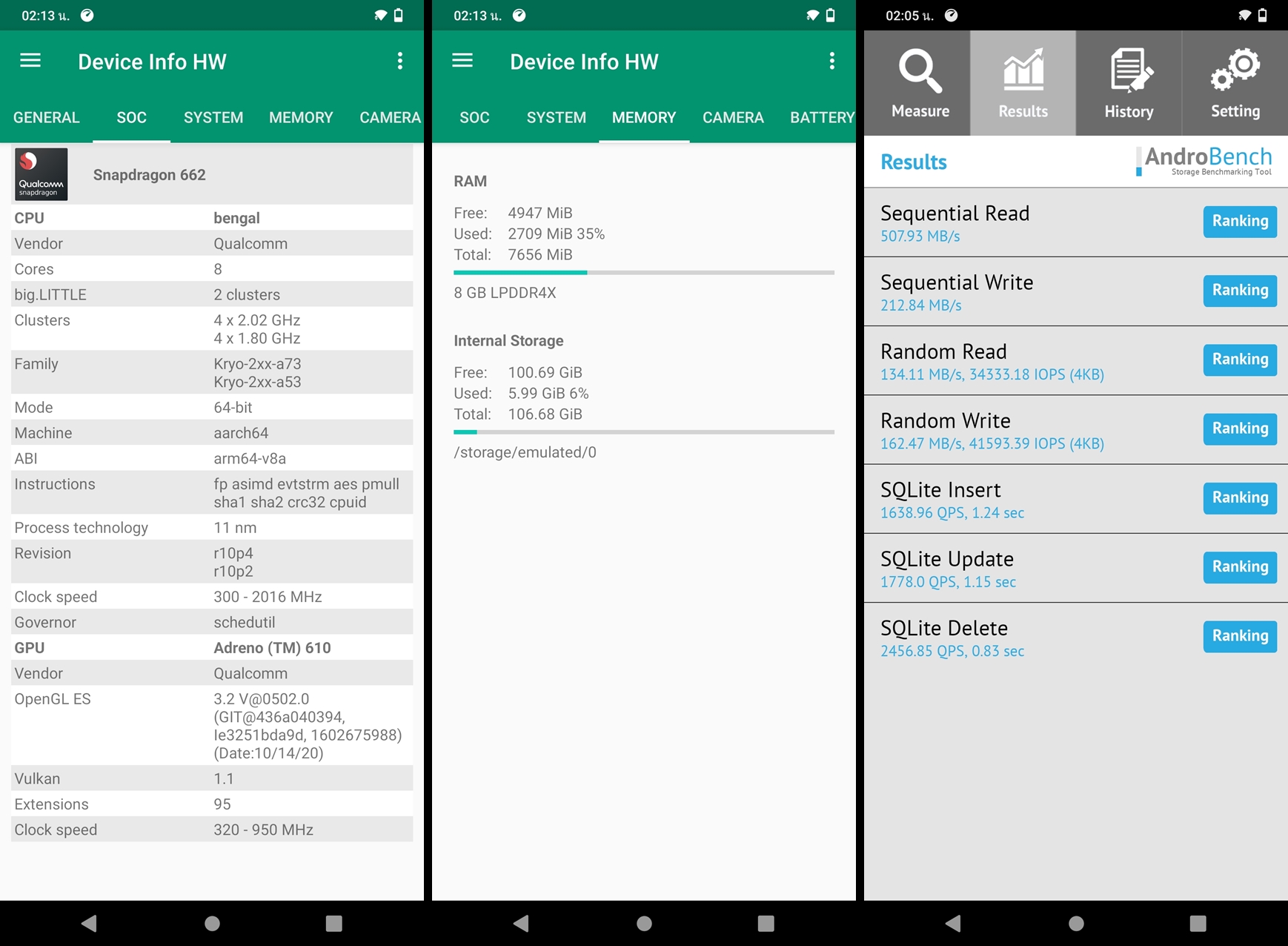Select 'schedutil' governor value

(x=245, y=623)
